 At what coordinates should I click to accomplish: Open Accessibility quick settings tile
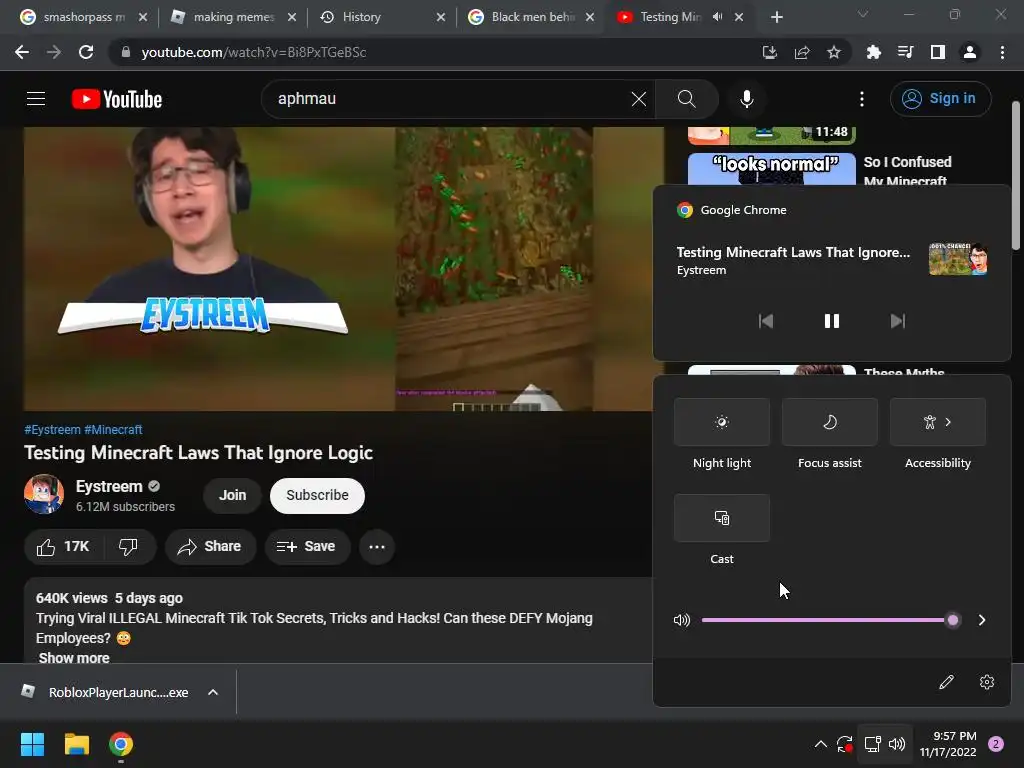tap(938, 422)
